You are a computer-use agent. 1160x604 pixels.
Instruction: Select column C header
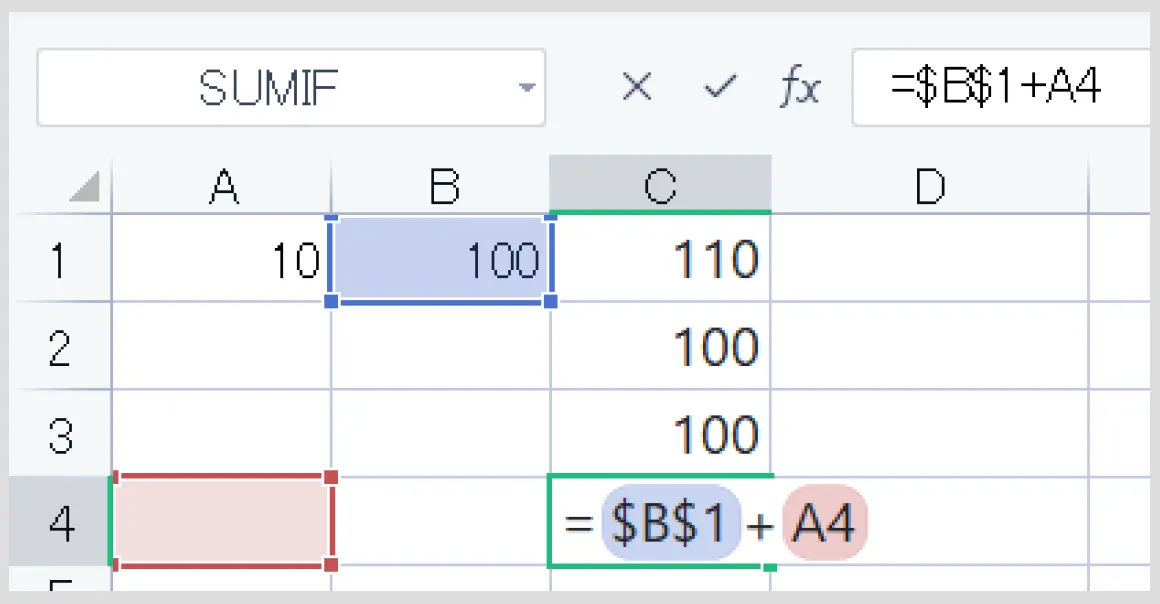click(661, 185)
